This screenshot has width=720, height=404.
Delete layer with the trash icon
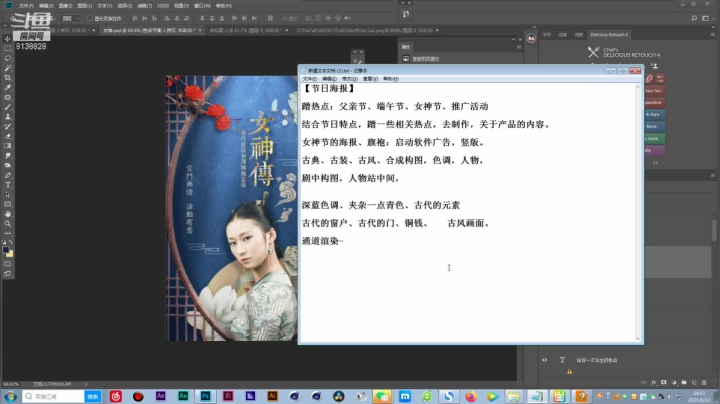tap(704, 382)
